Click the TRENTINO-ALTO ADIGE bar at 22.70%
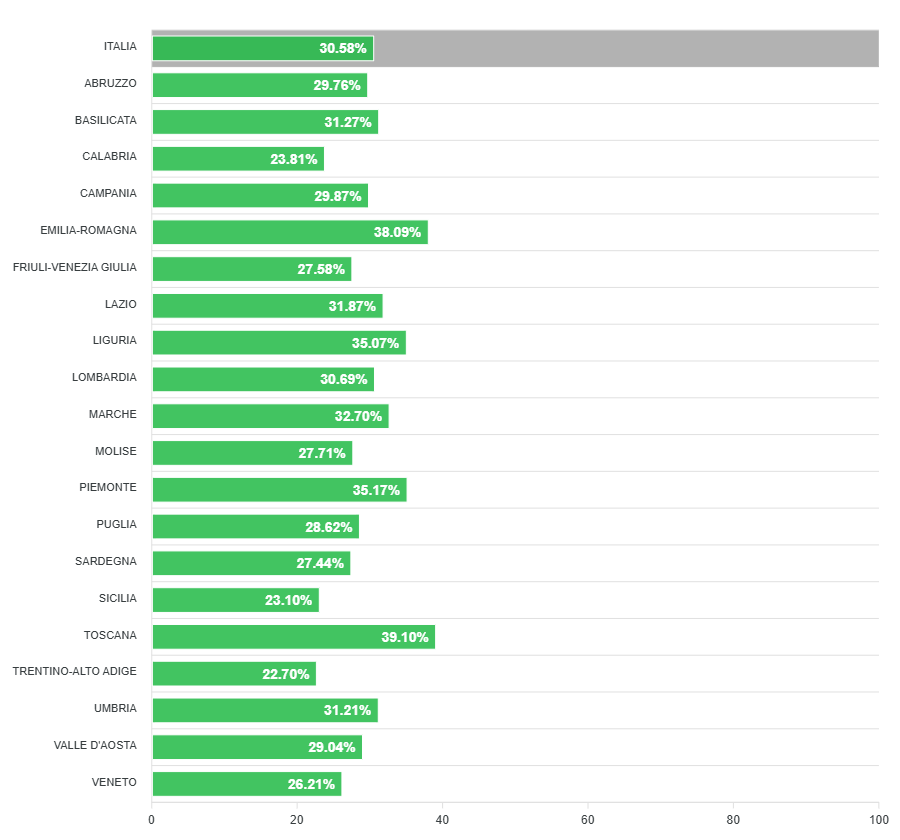The width and height of the screenshot is (900, 840). pyautogui.click(x=234, y=674)
